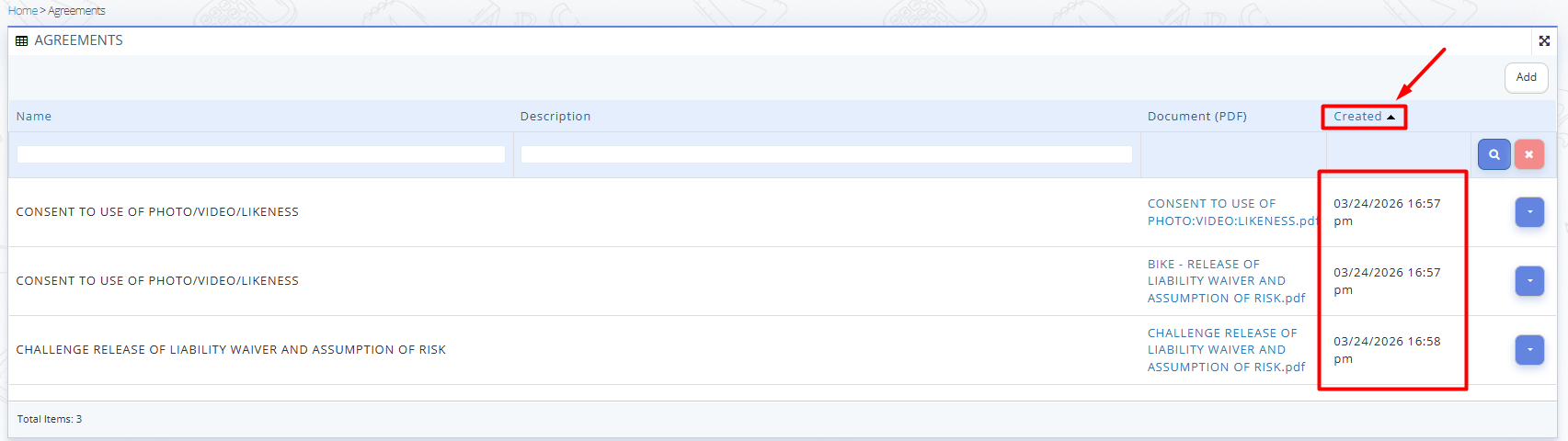Viewport: 1568px width, 441px height.
Task: Focus the Description filter input field
Action: click(826, 154)
